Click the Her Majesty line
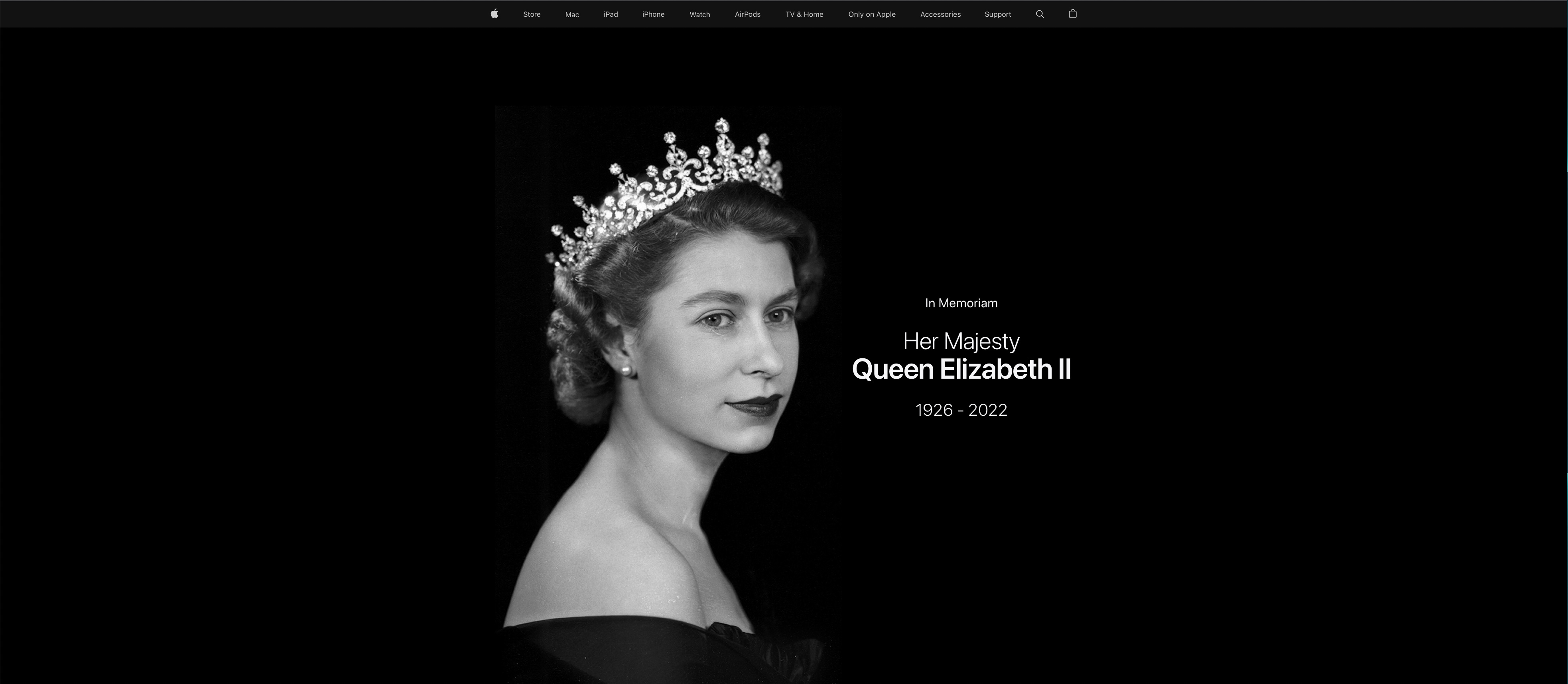This screenshot has width=1568, height=684. [961, 341]
